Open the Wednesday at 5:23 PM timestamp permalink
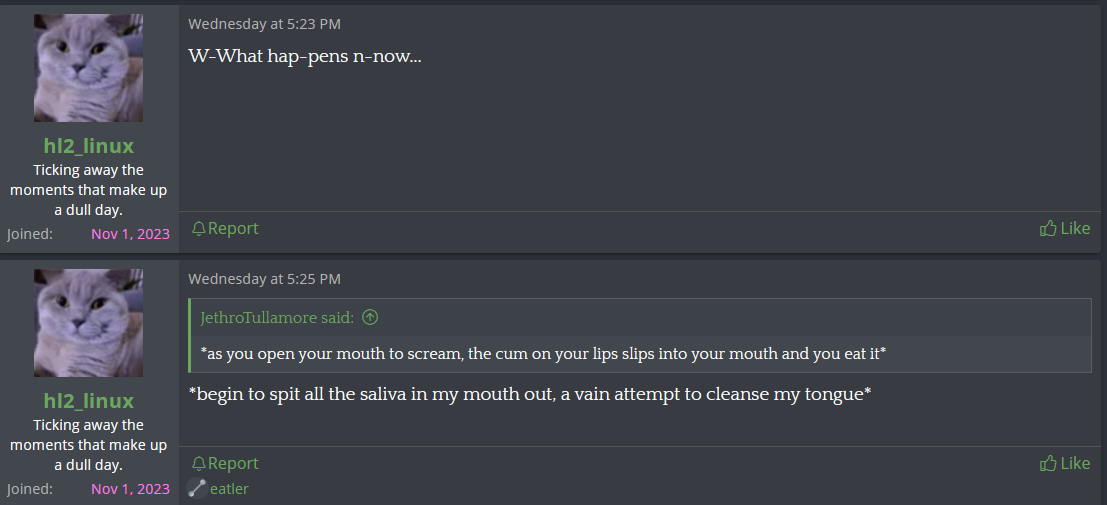Viewport: 1107px width, 505px height. [264, 24]
